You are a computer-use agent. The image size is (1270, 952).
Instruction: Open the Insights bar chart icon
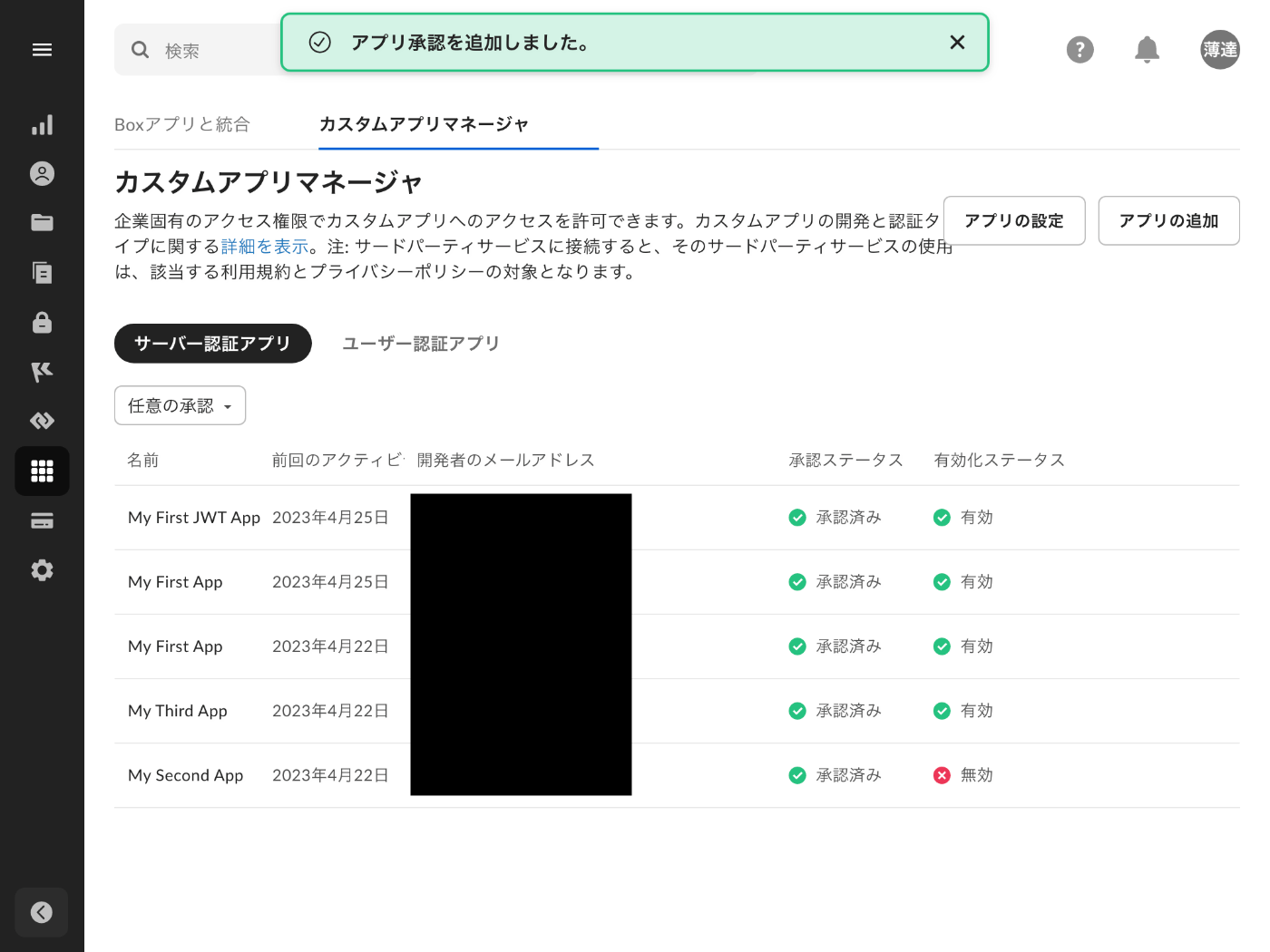coord(42,125)
